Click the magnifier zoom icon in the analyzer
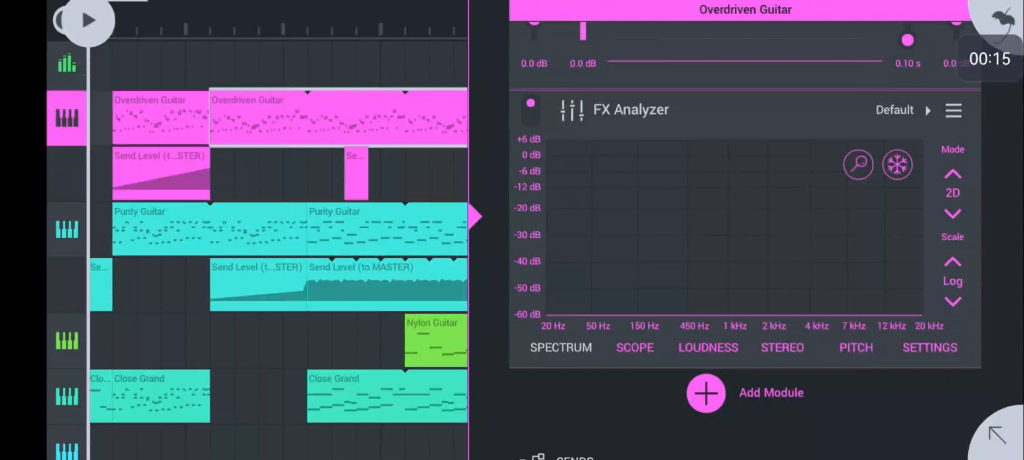This screenshot has width=1024, height=460. coord(858,165)
